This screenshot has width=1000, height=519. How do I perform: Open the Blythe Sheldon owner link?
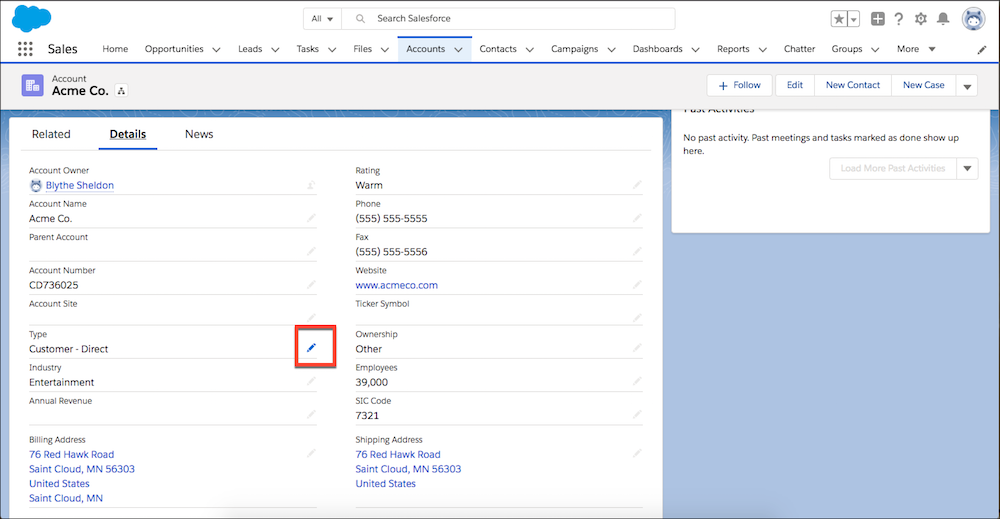click(80, 185)
